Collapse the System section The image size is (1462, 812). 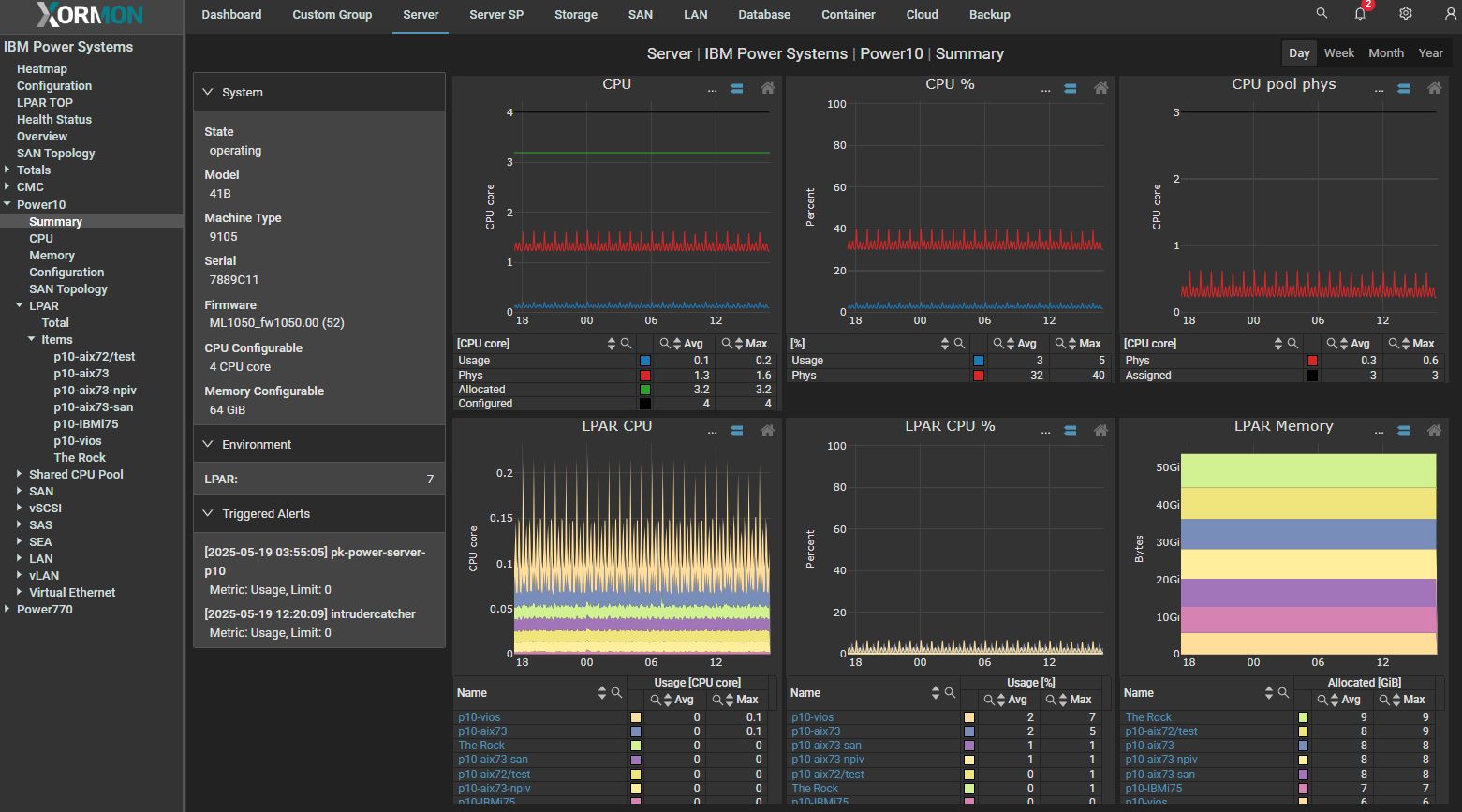209,92
